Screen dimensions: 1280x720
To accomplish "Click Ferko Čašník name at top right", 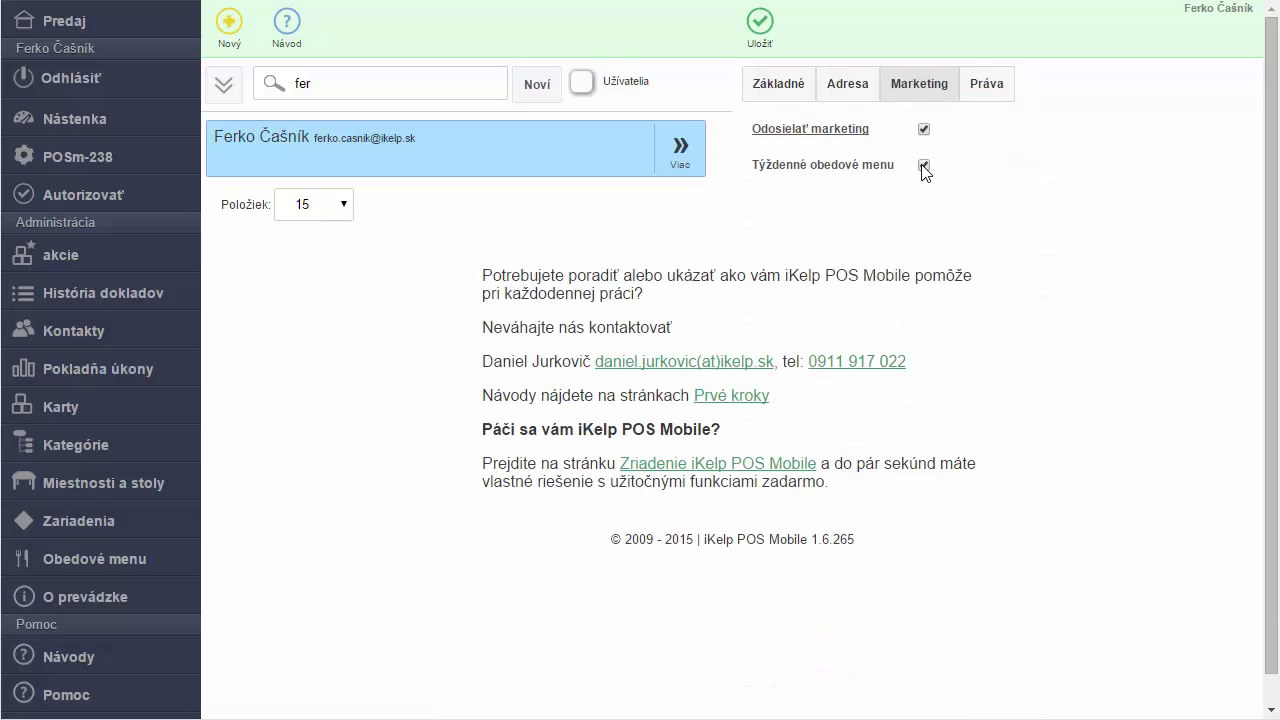I will 1218,8.
